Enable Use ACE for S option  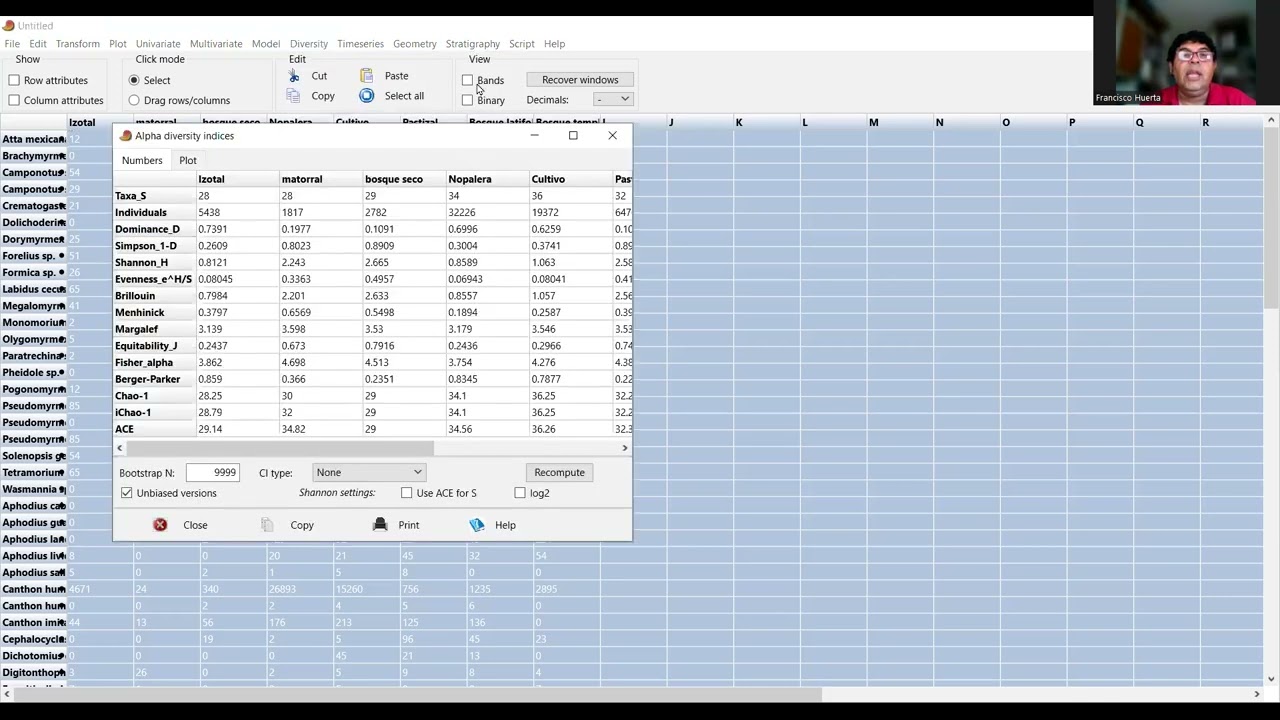point(406,493)
